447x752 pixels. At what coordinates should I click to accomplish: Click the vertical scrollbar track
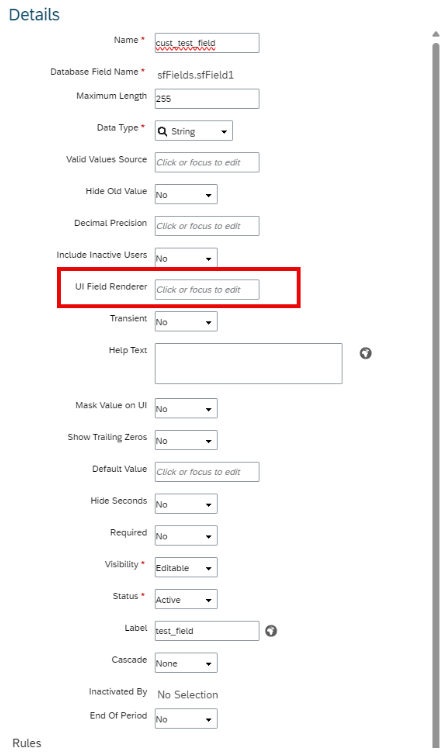click(x=435, y=393)
